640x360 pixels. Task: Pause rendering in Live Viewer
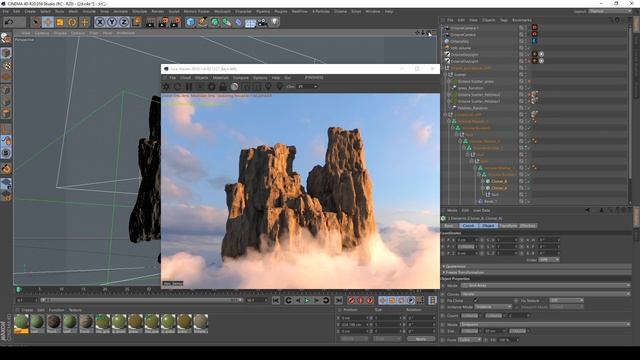click(x=189, y=87)
